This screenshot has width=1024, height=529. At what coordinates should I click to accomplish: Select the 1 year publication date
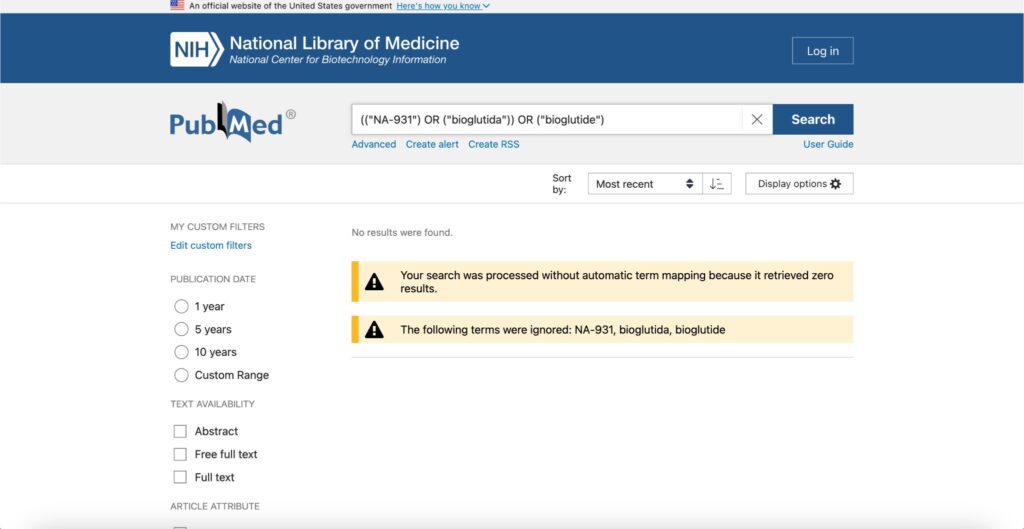[181, 306]
